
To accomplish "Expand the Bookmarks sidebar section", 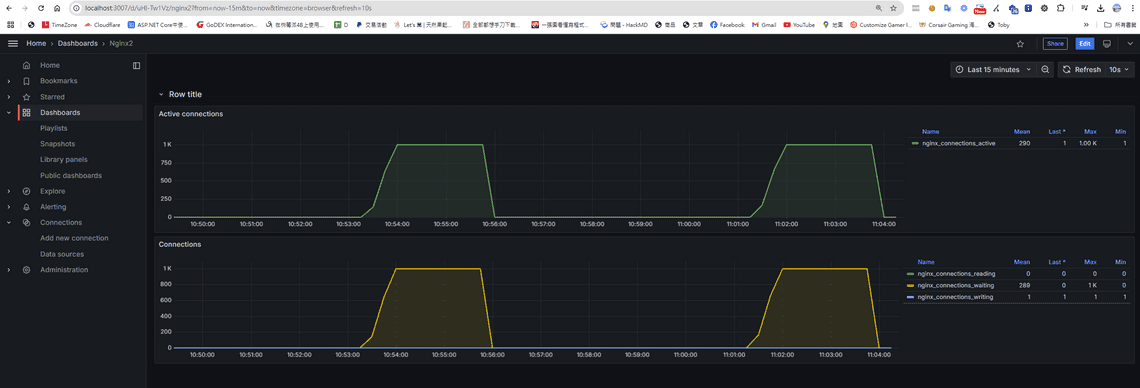I will click(x=9, y=81).
